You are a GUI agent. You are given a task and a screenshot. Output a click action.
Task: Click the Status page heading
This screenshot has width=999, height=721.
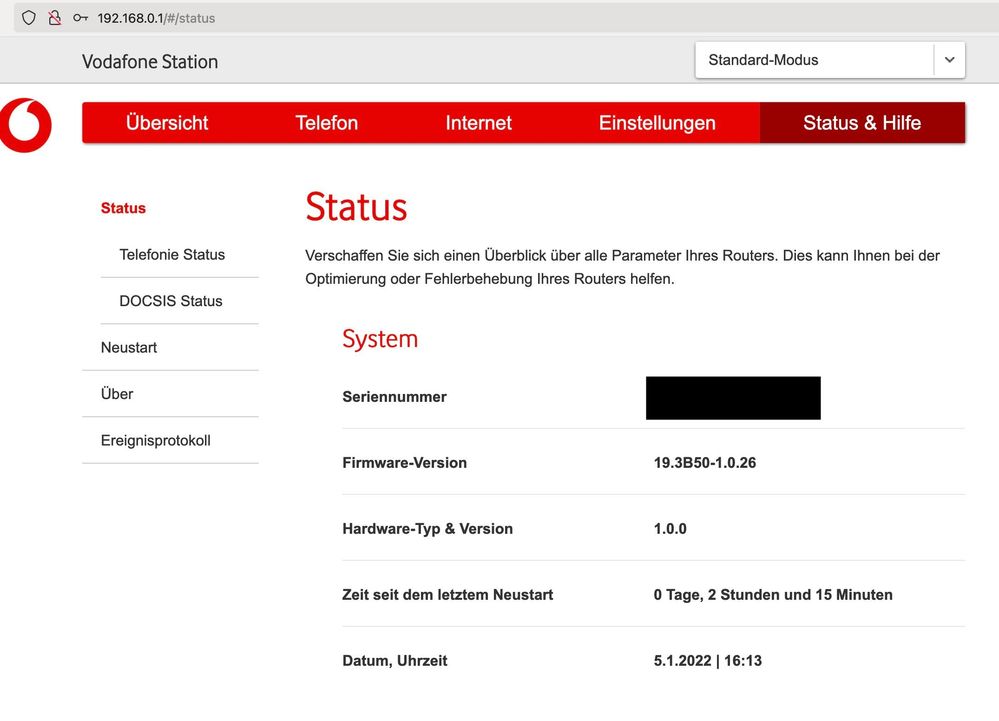coord(356,207)
